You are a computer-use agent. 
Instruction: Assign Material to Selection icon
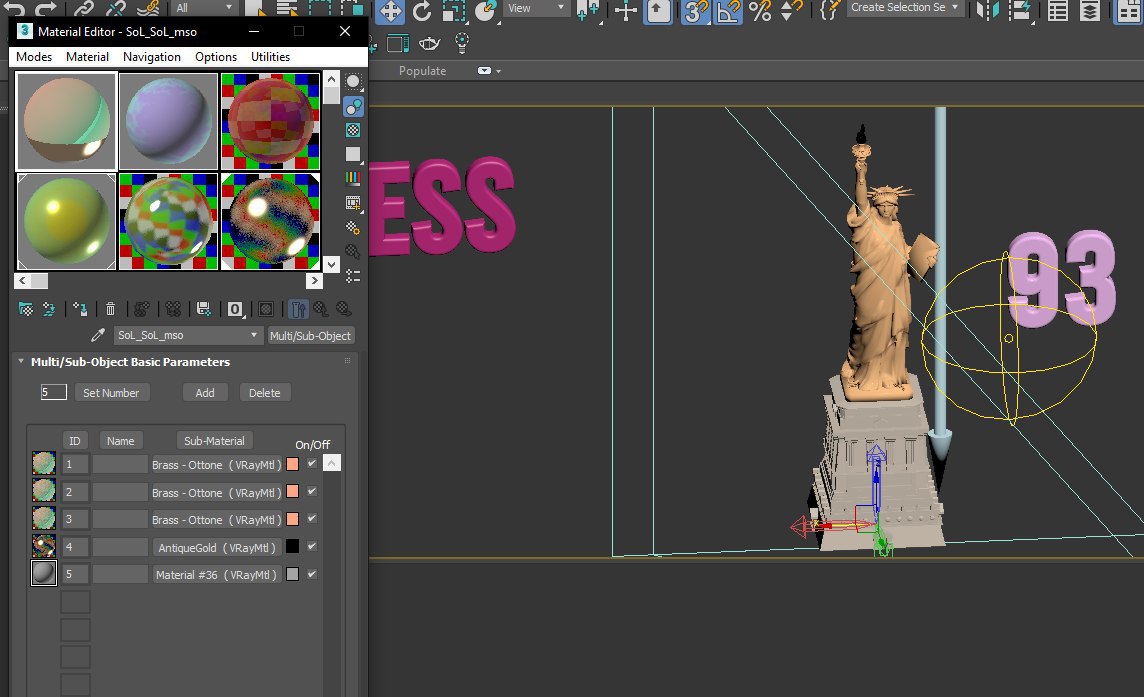tap(80, 309)
